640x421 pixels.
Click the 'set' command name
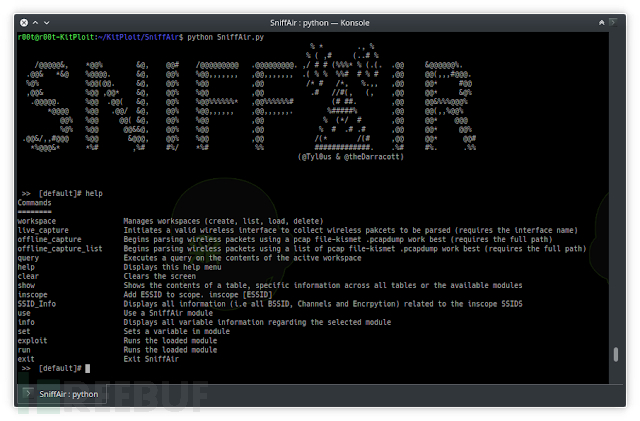pos(24,332)
